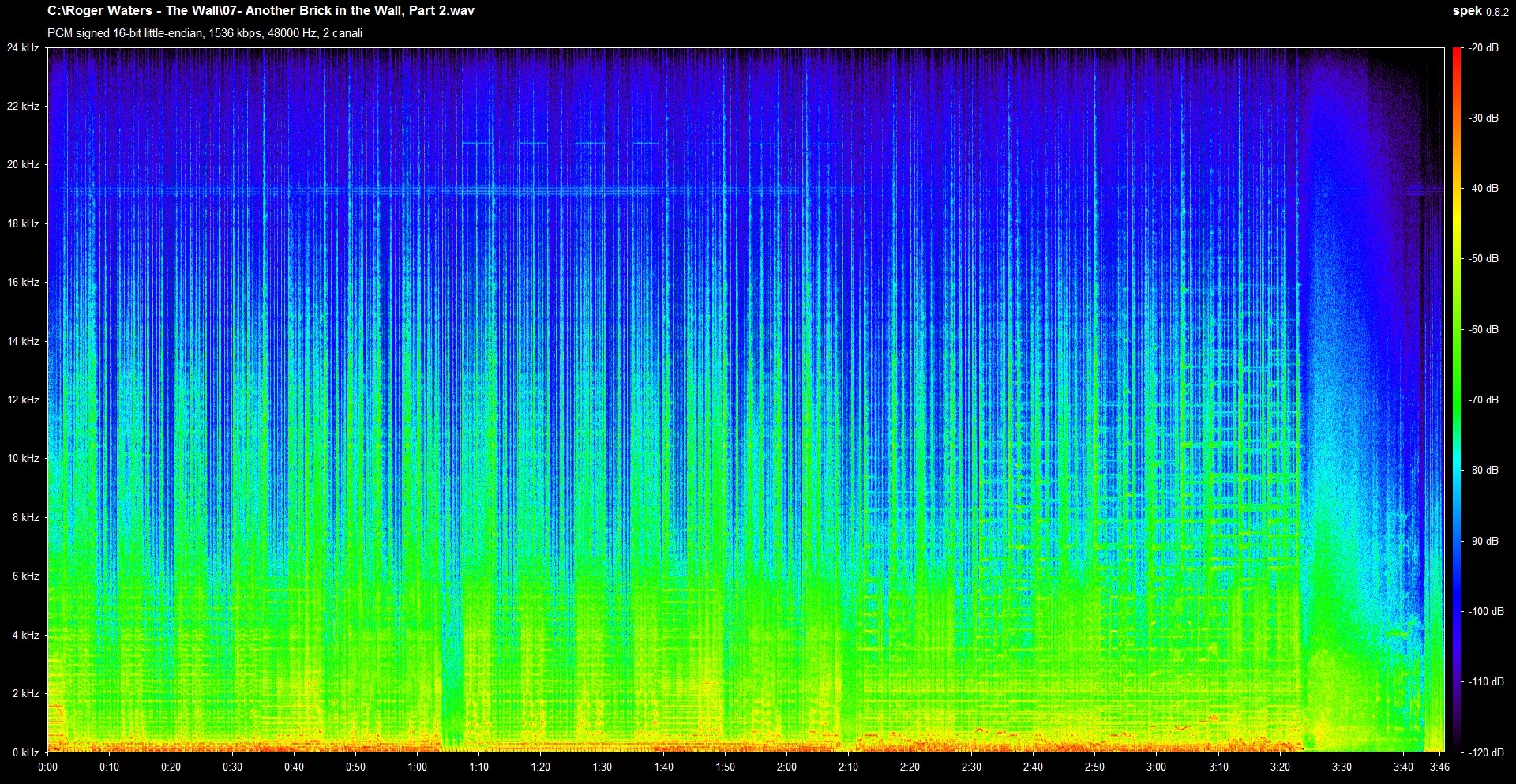Click the 1:20 time axis label

tap(540, 767)
